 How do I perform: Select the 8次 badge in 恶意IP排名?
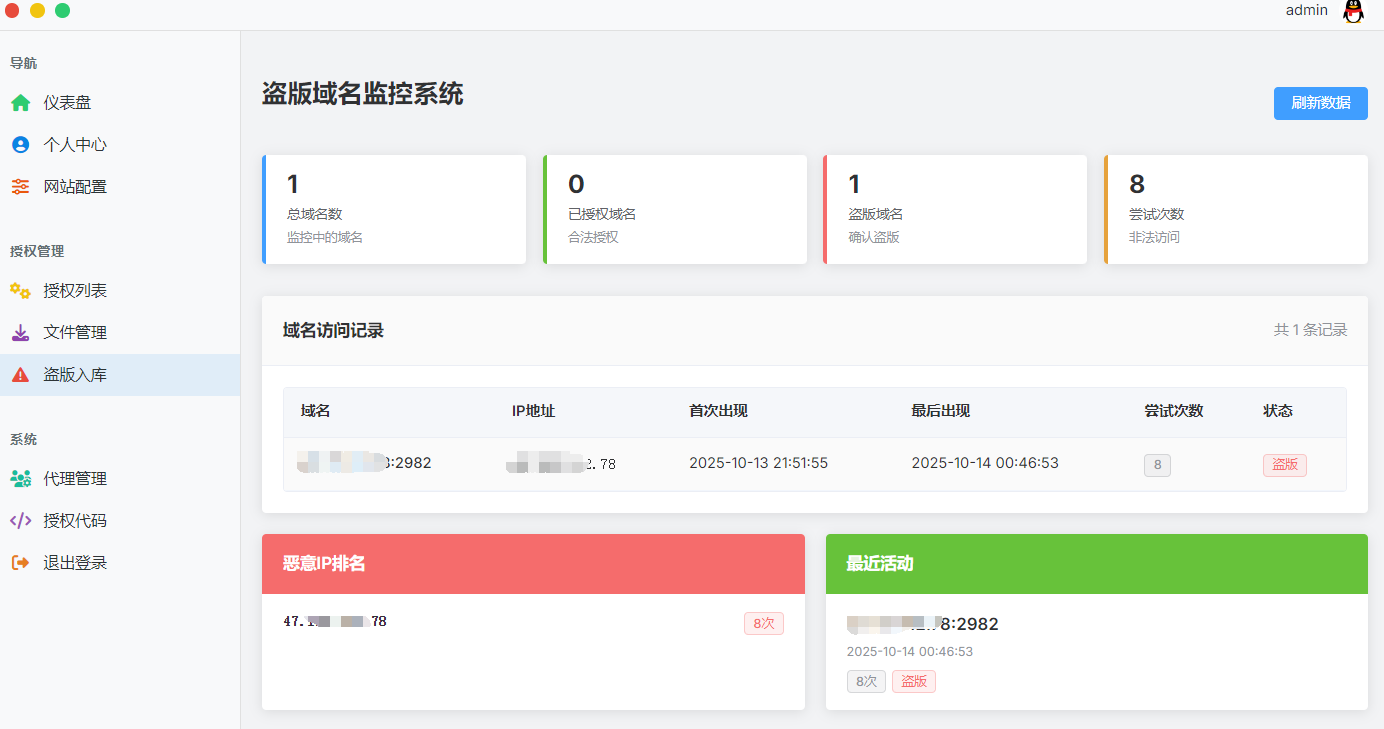point(764,623)
